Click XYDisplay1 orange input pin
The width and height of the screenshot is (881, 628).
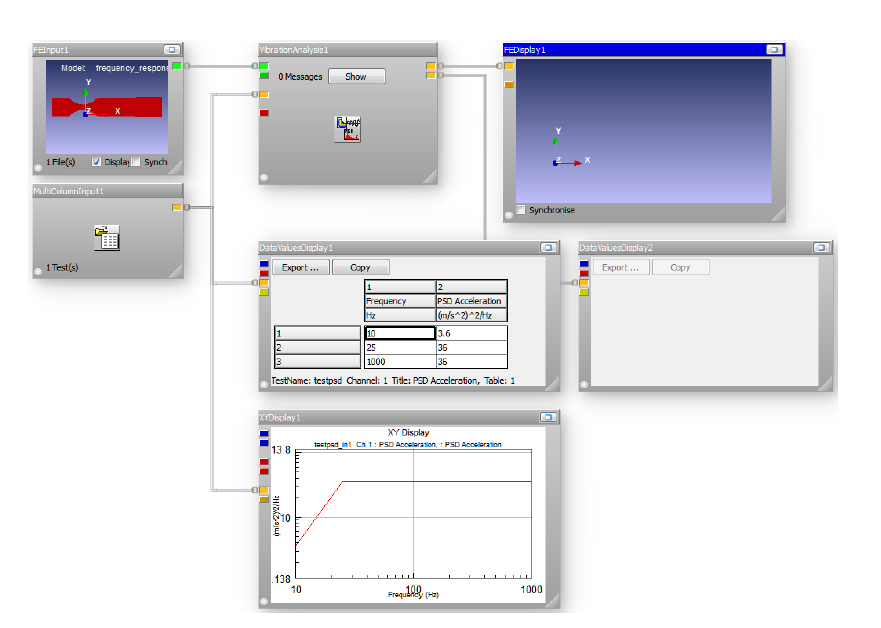(264, 490)
